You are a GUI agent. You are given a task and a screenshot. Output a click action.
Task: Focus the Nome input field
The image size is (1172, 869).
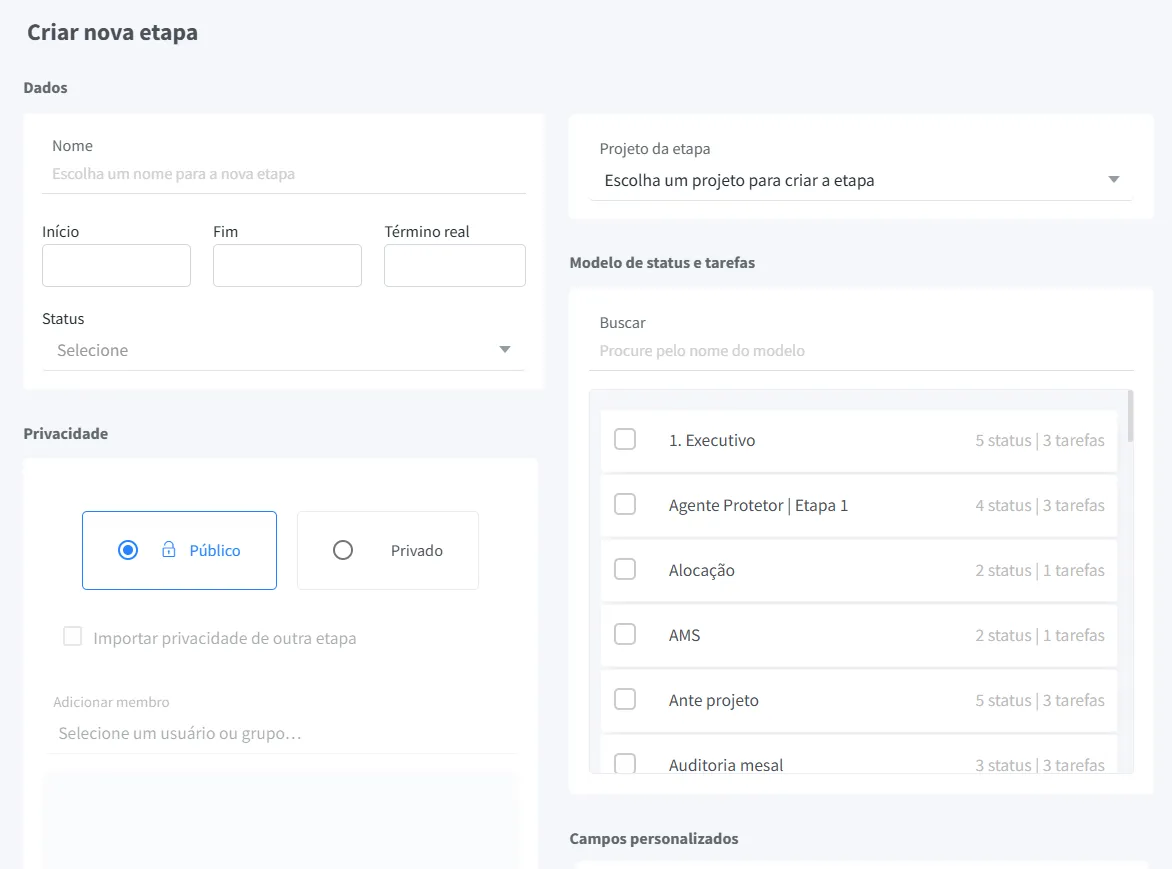point(284,174)
